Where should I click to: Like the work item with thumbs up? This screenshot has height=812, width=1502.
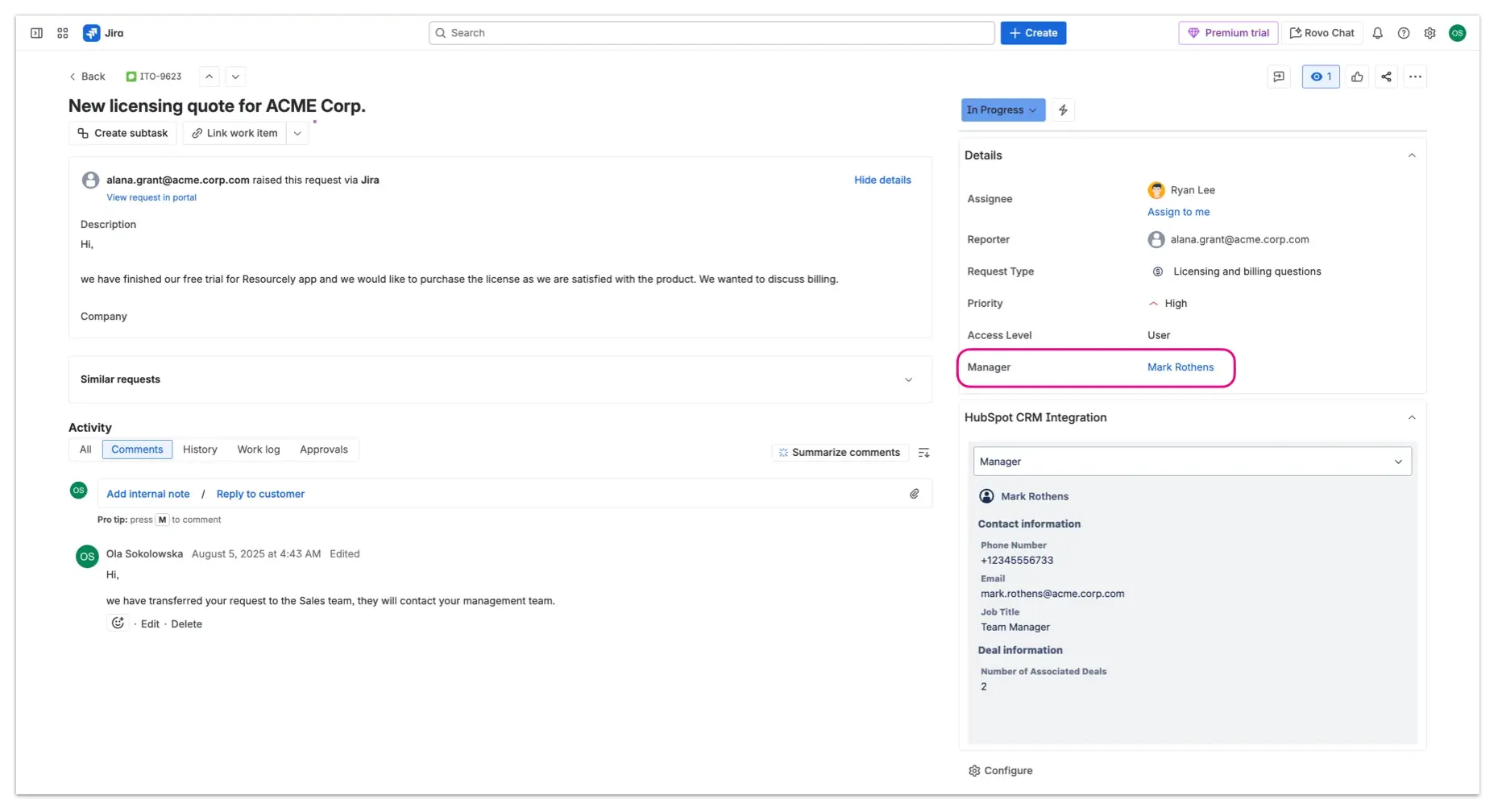[1357, 77]
